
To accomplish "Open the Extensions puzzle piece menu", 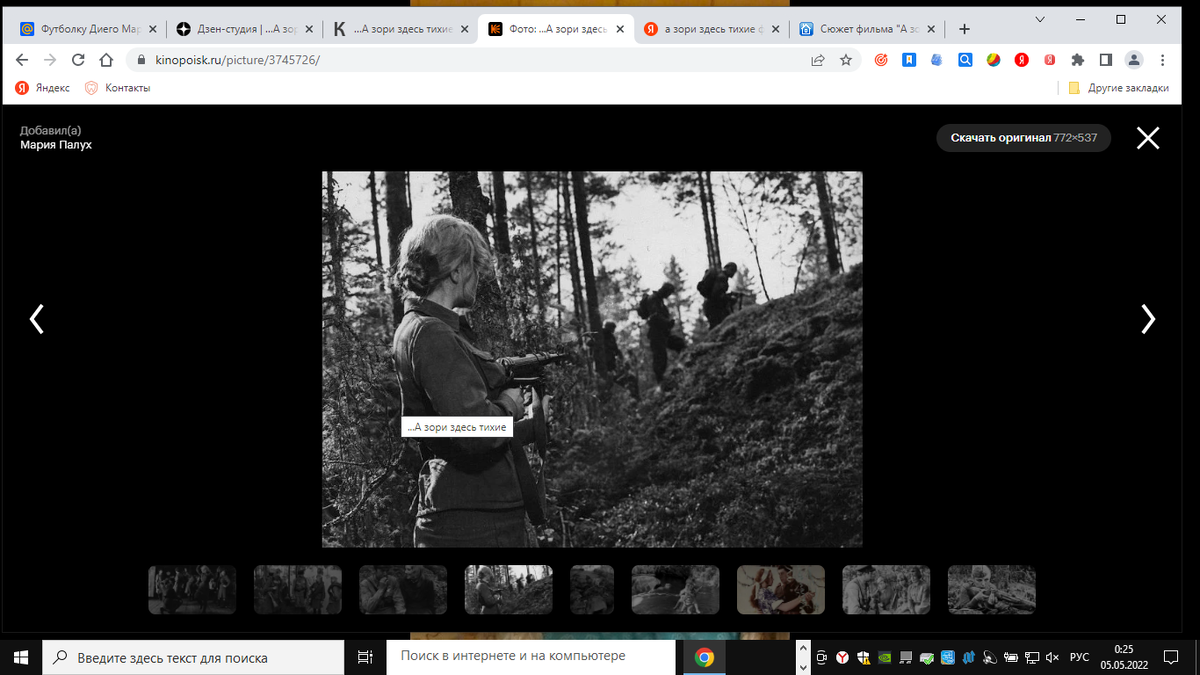I will [x=1078, y=60].
